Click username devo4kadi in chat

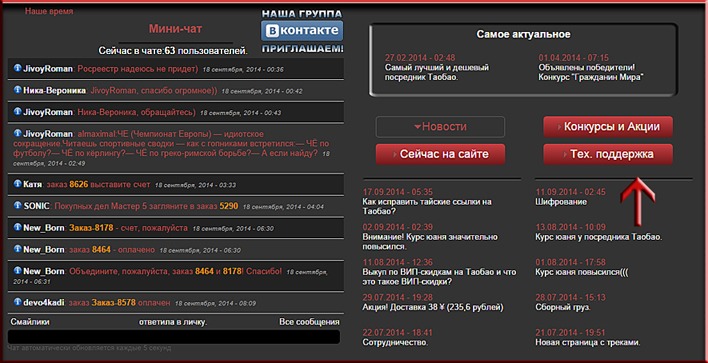click(43, 302)
